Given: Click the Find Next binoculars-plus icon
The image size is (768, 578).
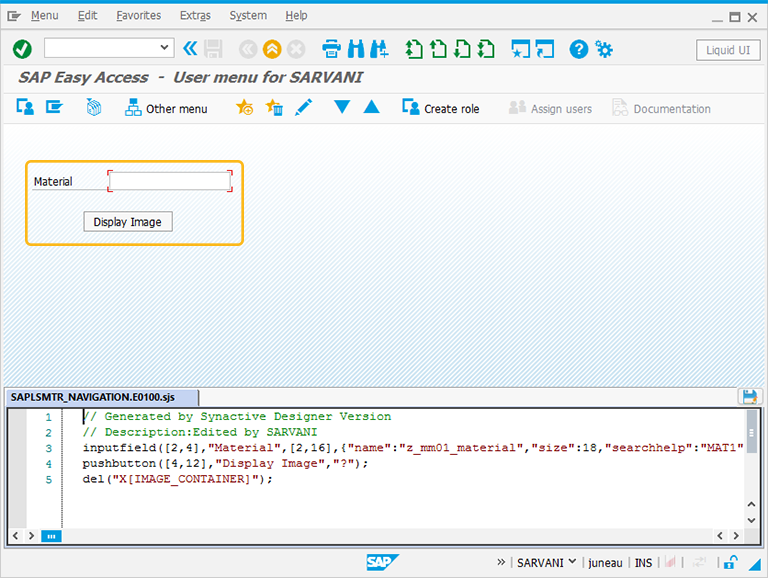Looking at the screenshot, I should (x=380, y=49).
